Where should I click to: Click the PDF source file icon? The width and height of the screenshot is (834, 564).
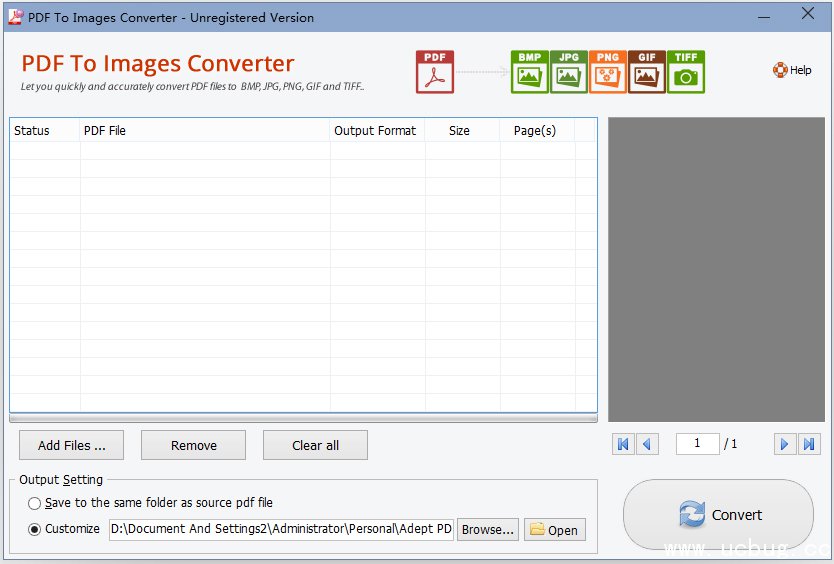click(435, 72)
